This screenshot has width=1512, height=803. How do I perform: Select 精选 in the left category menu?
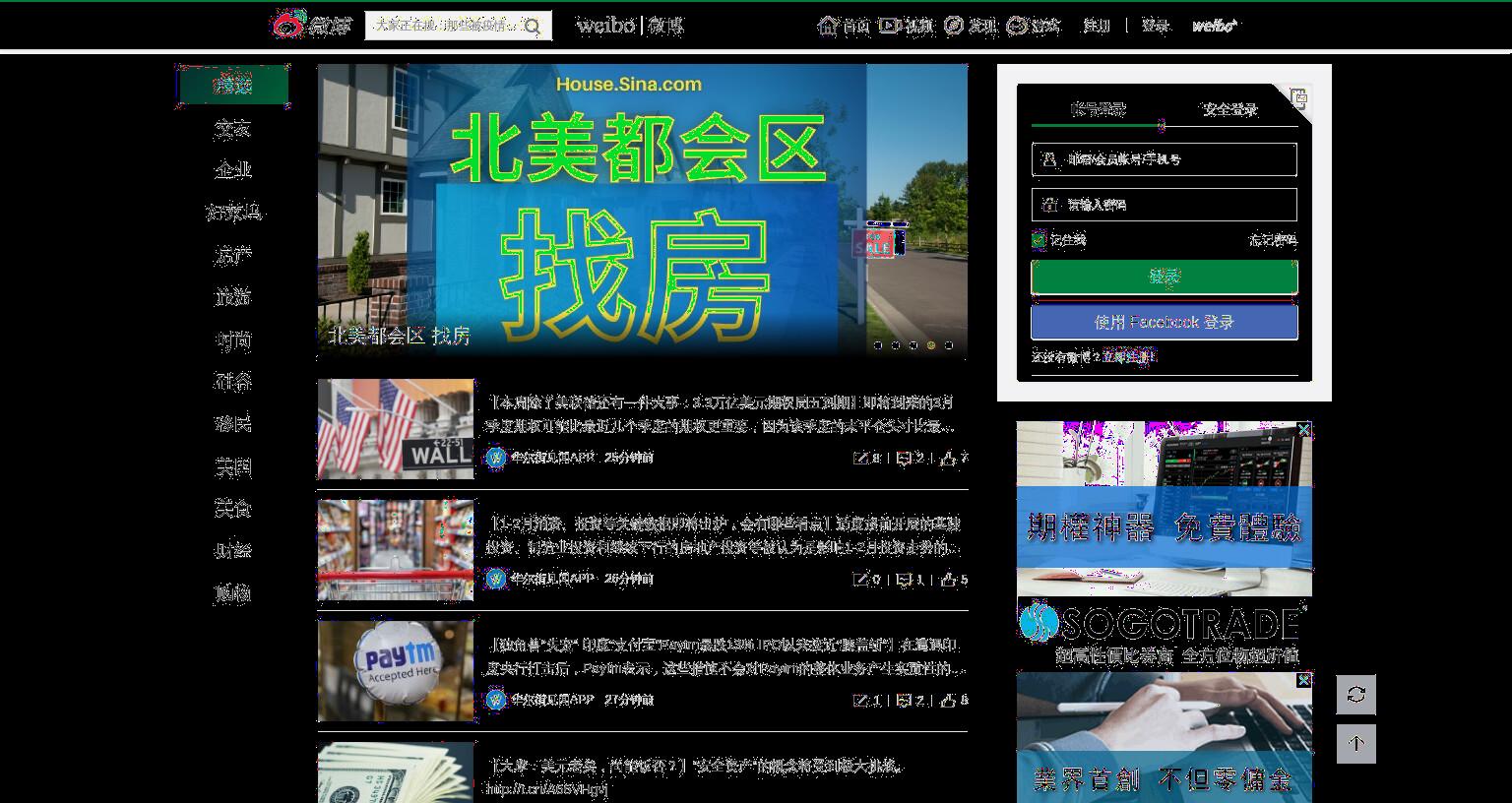pos(233,86)
